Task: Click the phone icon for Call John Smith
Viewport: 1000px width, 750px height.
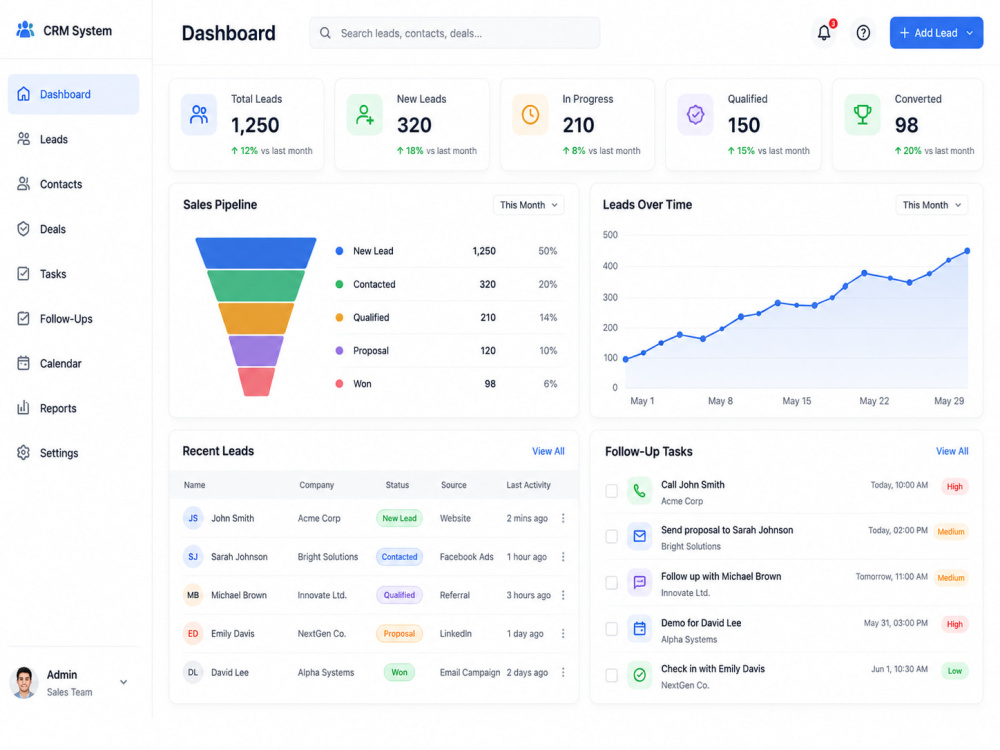Action: tap(639, 490)
